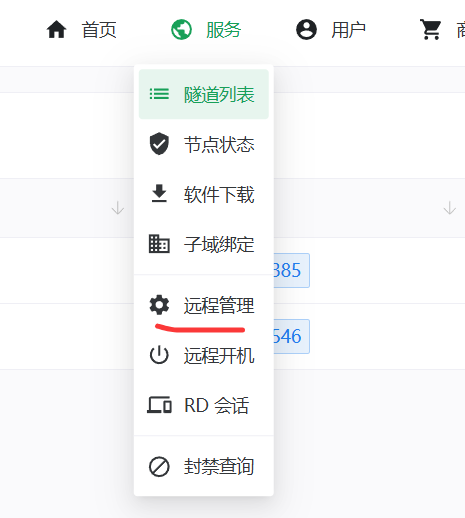Click the gear icon for 远程管理
Image resolution: width=465 pixels, height=518 pixels.
(159, 305)
